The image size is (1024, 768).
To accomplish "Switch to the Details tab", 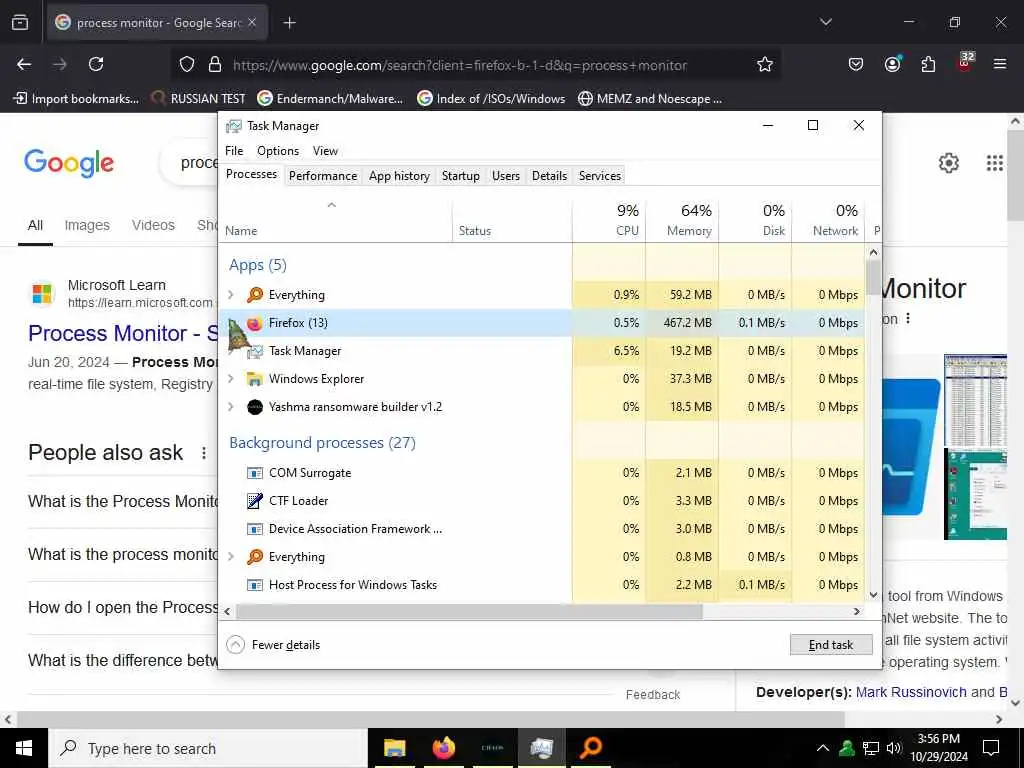I will pos(549,176).
